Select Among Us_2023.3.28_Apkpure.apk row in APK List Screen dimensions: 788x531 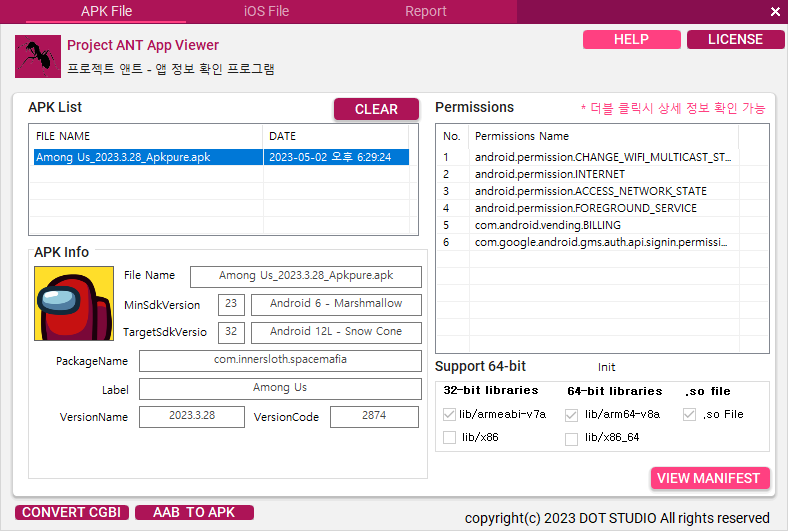[221, 157]
